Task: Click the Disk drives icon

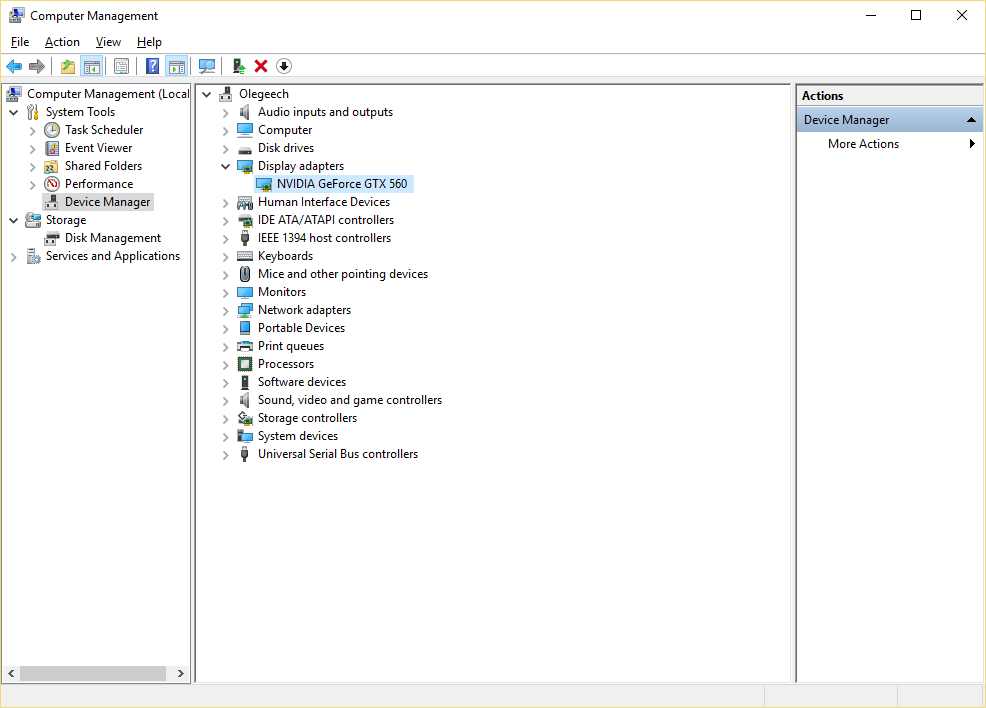Action: [x=245, y=149]
